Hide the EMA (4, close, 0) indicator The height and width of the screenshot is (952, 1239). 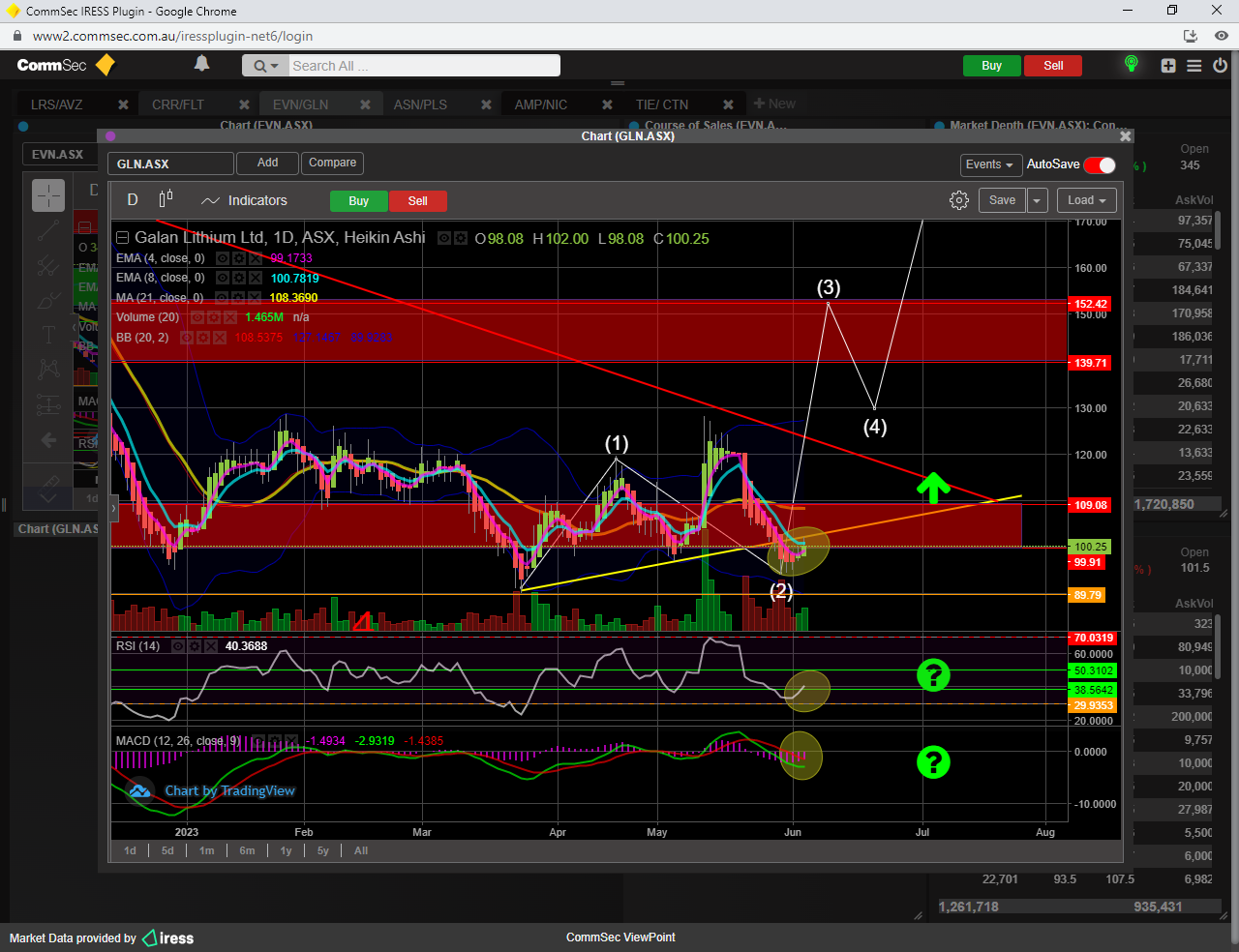click(x=223, y=258)
